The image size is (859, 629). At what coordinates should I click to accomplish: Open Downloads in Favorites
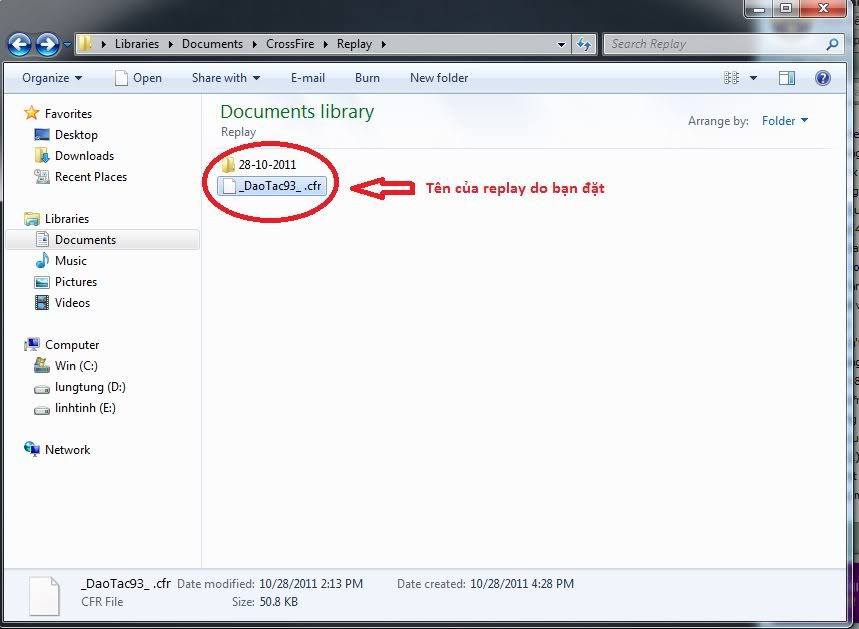[x=84, y=156]
